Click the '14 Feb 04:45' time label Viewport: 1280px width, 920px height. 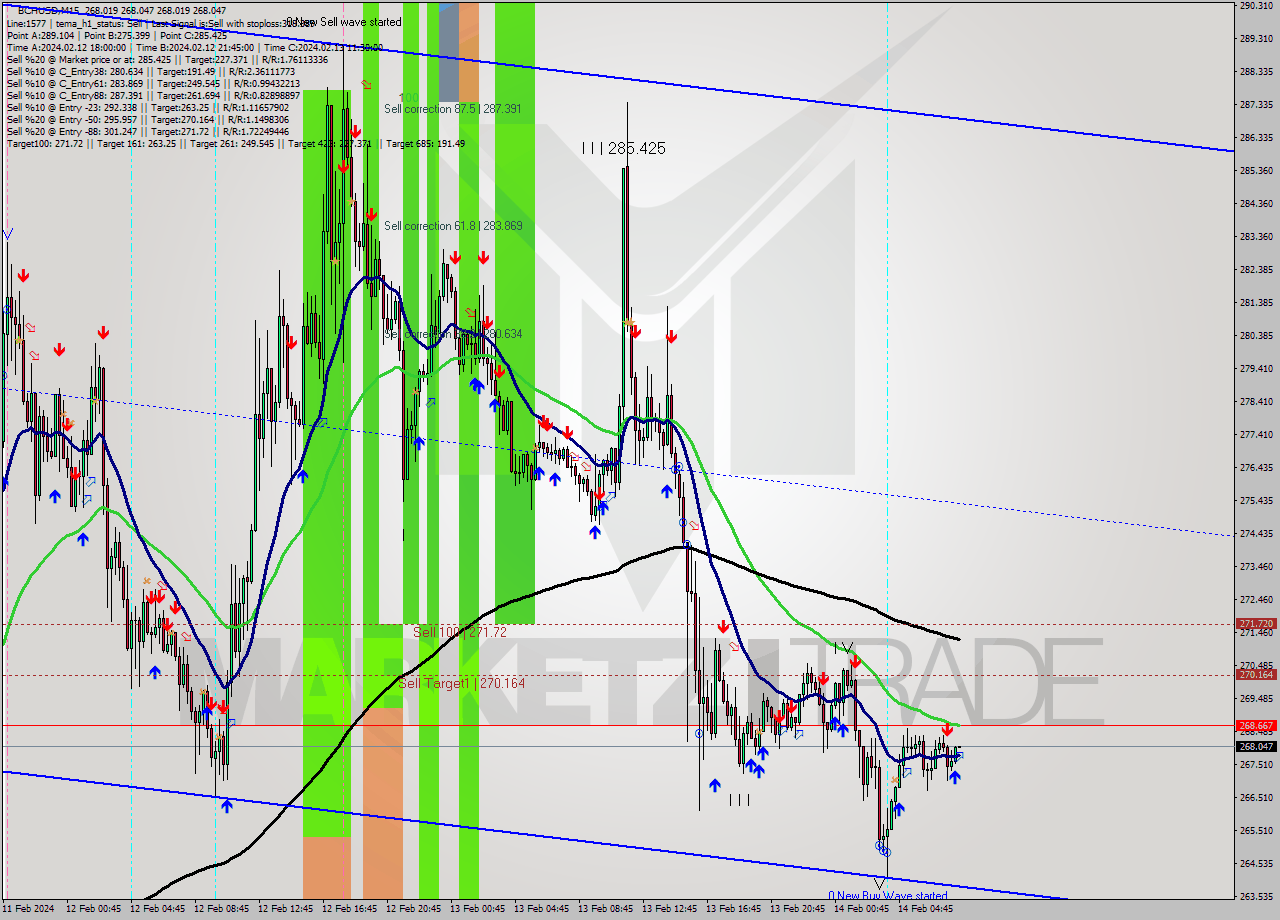(x=925, y=909)
